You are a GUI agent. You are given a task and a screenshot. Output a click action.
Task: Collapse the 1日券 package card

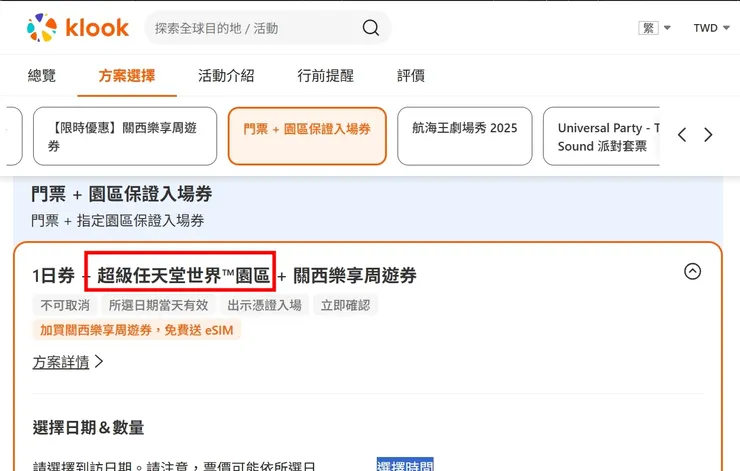[692, 271]
